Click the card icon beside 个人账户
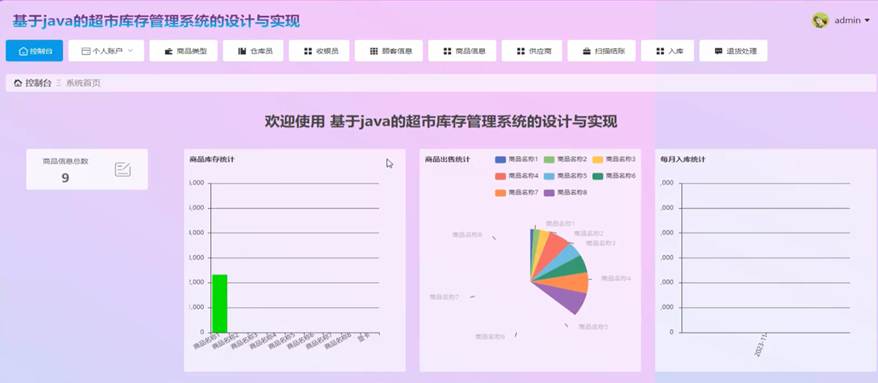This screenshot has height=383, width=878. click(x=86, y=51)
